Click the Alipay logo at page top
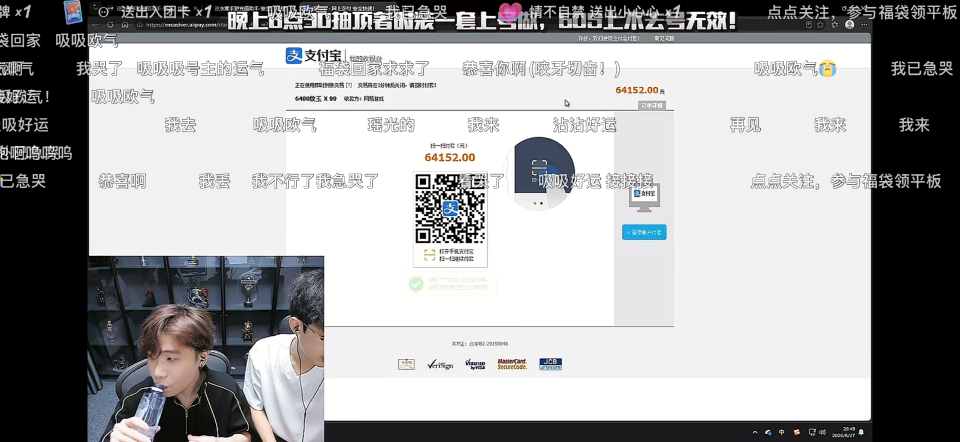The width and height of the screenshot is (960, 442). click(313, 56)
